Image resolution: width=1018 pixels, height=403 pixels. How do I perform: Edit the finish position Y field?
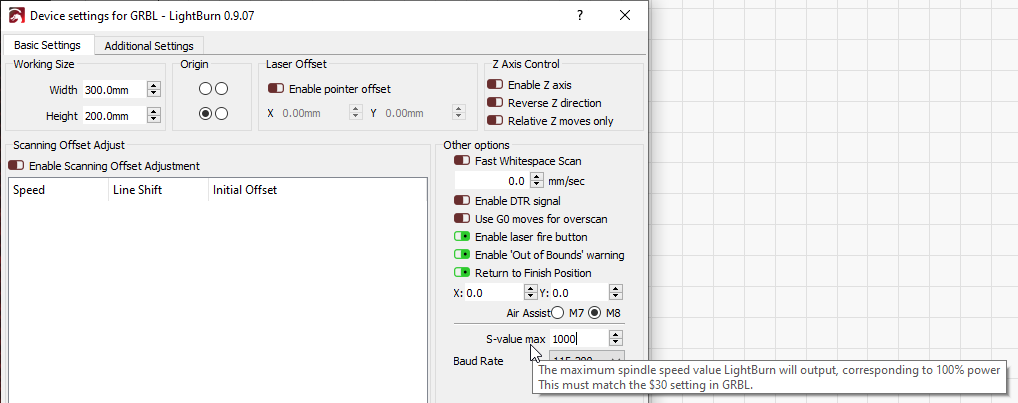(580, 293)
